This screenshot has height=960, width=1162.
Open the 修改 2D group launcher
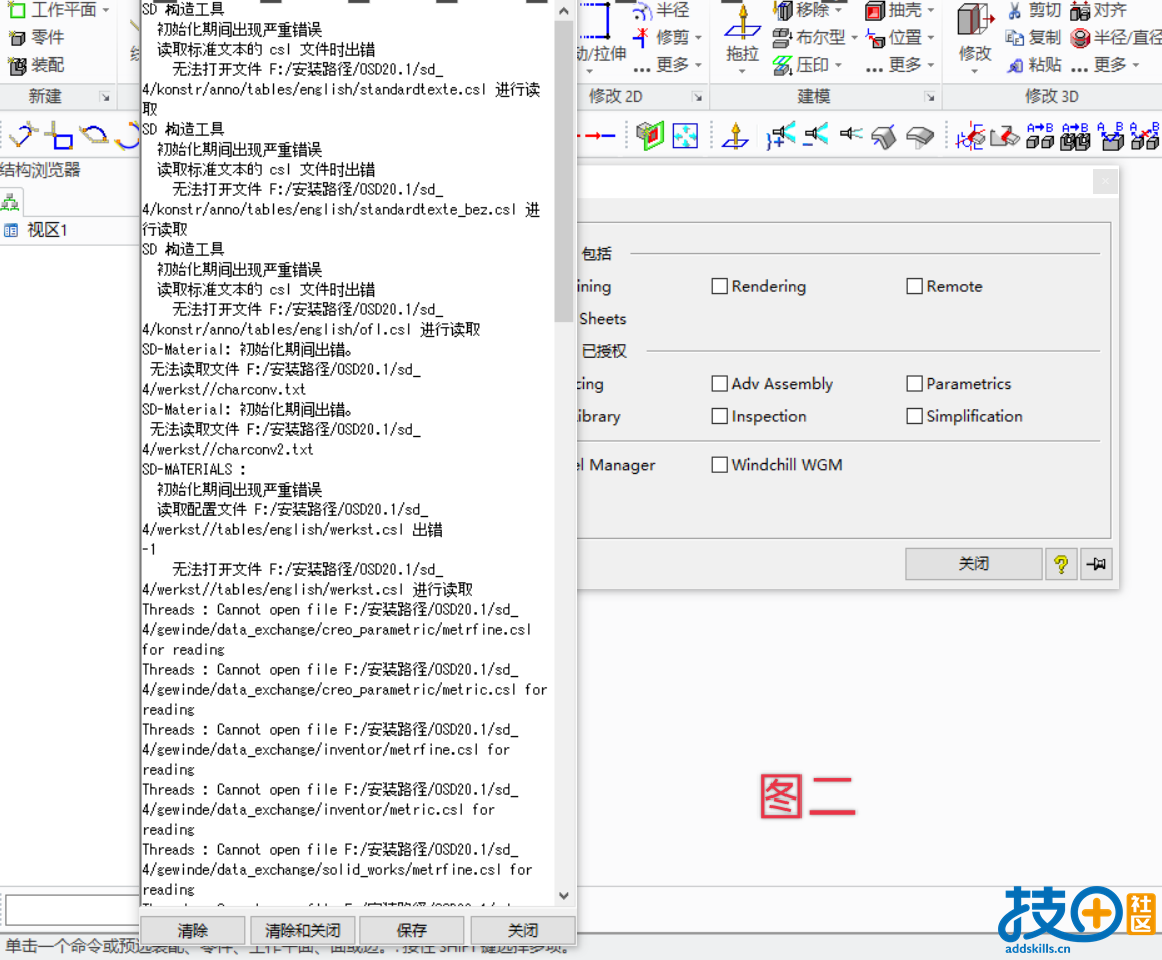697,97
